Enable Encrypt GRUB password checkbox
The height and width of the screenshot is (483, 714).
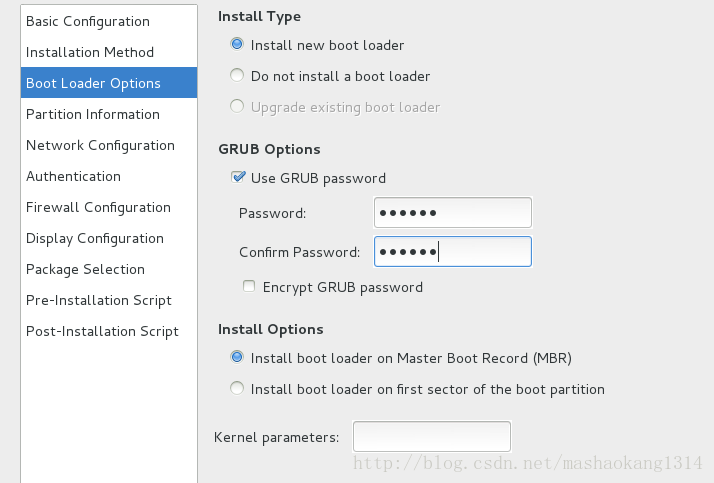(249, 286)
